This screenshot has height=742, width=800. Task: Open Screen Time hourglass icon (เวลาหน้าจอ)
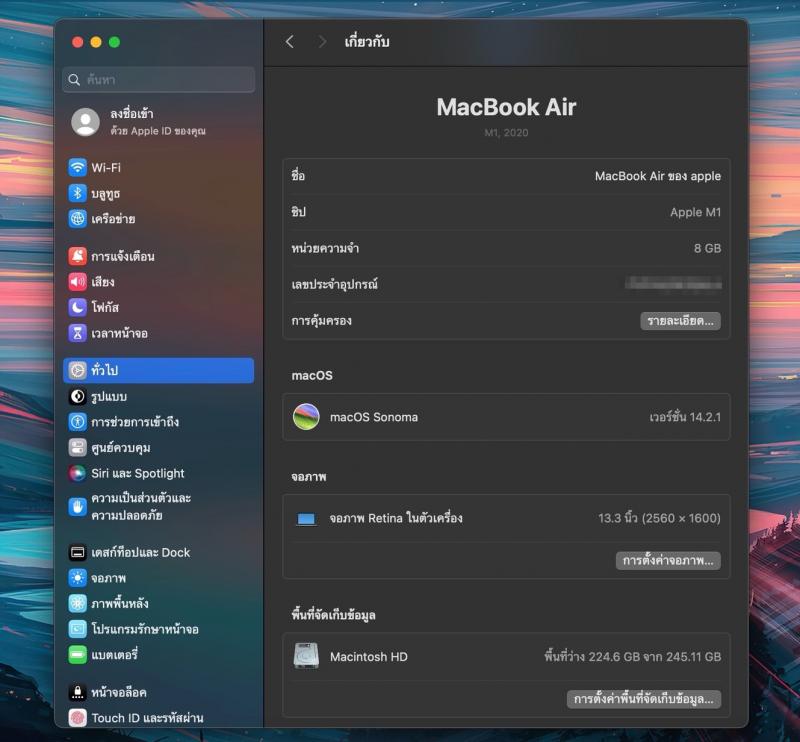point(78,333)
